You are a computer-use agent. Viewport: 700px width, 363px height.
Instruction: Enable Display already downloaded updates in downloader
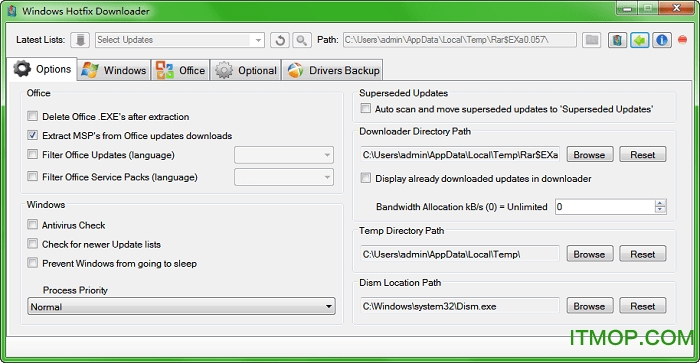pos(366,178)
